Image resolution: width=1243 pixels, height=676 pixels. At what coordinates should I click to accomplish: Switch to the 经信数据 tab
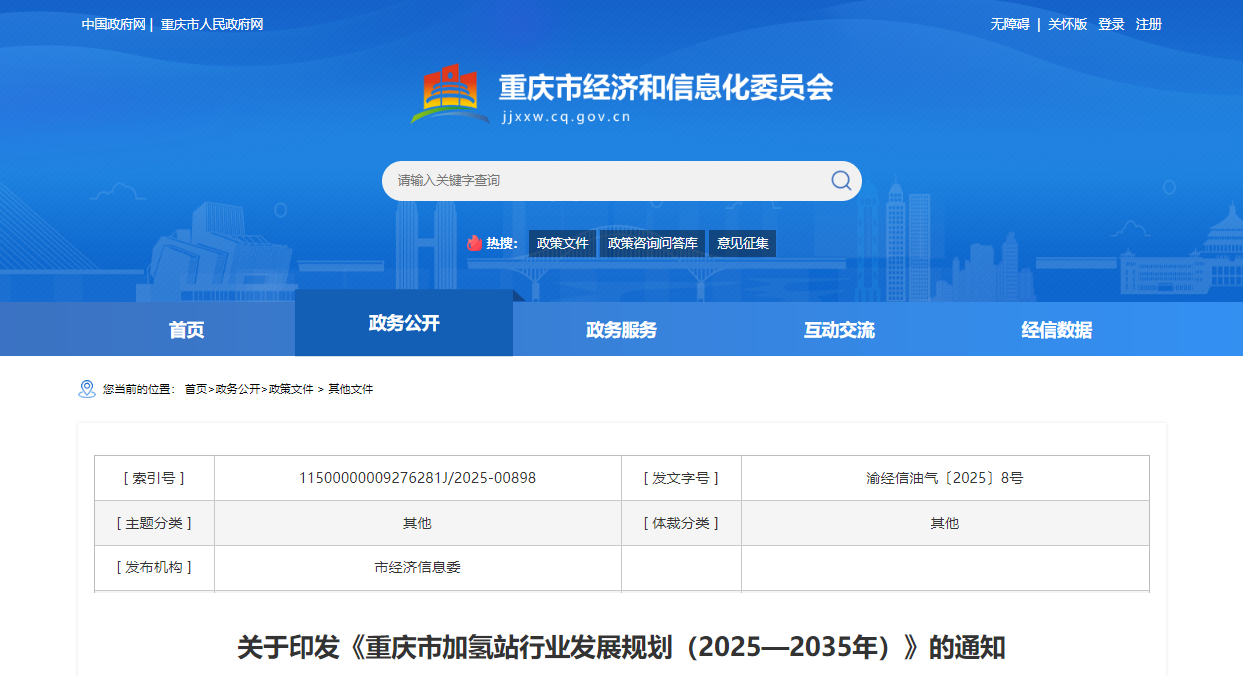[1056, 330]
